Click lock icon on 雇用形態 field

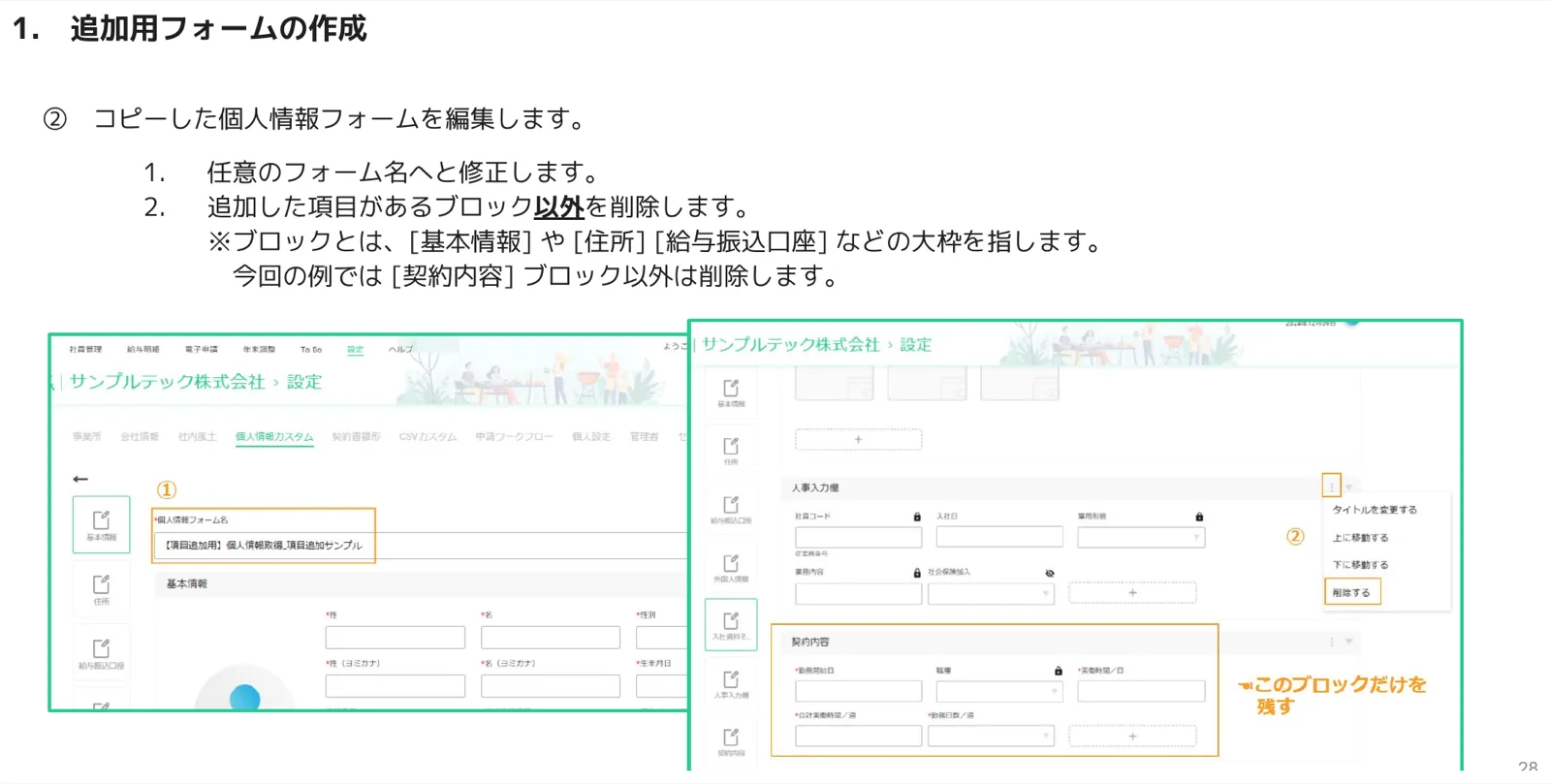1199,517
